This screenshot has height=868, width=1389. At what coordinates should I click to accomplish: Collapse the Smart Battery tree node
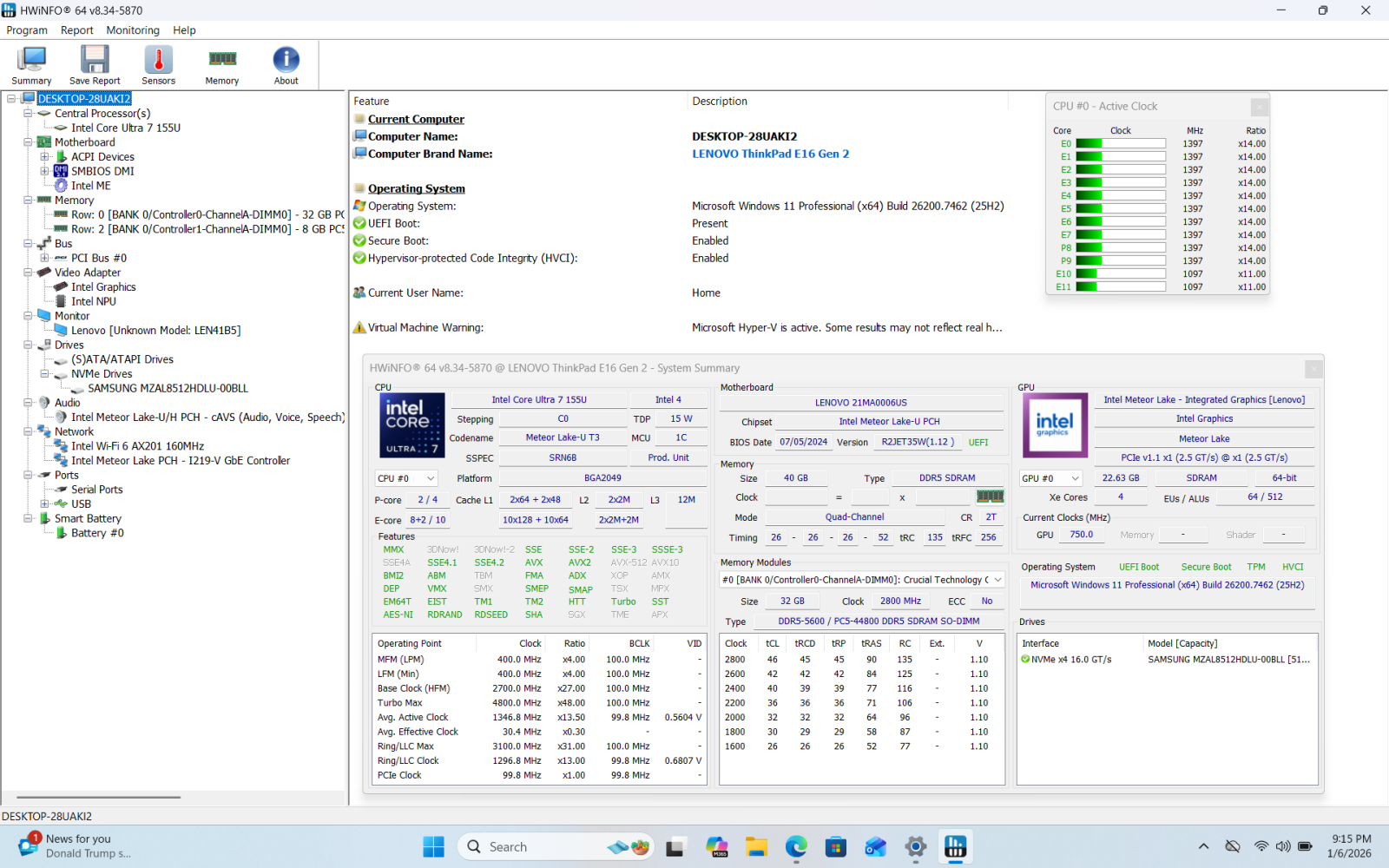(x=28, y=518)
